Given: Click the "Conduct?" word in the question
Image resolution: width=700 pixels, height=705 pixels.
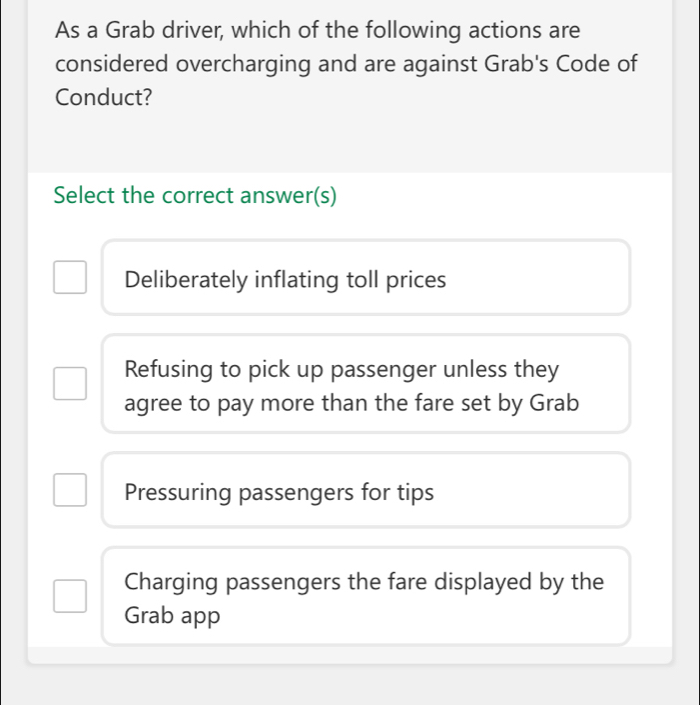Looking at the screenshot, I should click(x=104, y=99).
